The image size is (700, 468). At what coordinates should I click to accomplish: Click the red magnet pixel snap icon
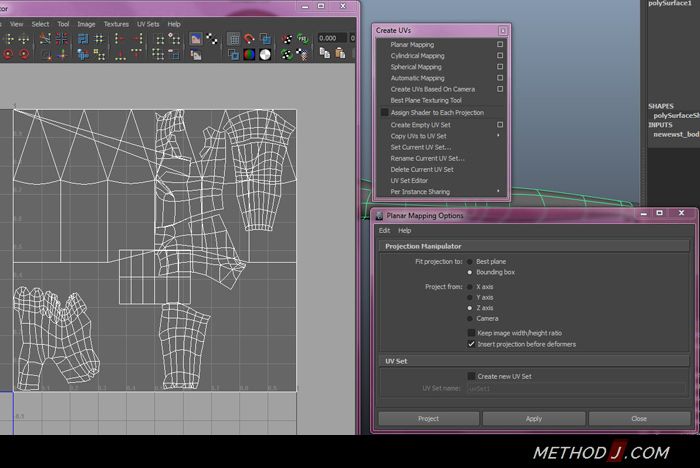coord(248,40)
